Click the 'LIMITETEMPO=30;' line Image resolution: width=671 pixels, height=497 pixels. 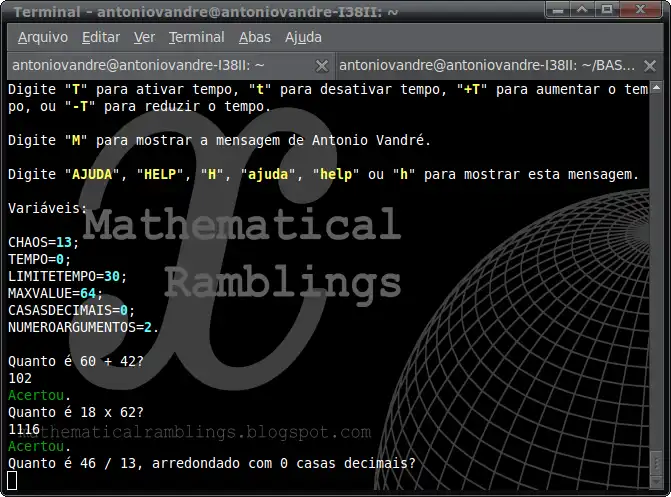point(68,277)
